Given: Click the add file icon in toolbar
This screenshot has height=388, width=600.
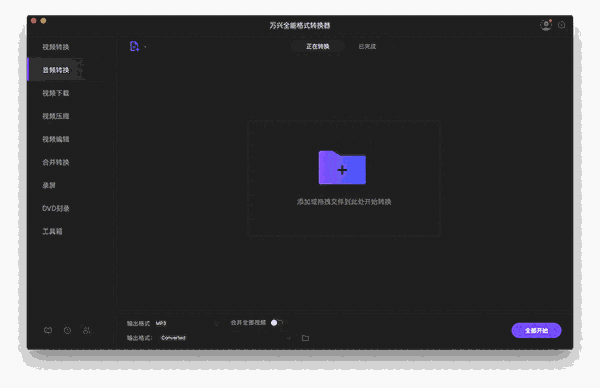Looking at the screenshot, I should click(x=134, y=46).
